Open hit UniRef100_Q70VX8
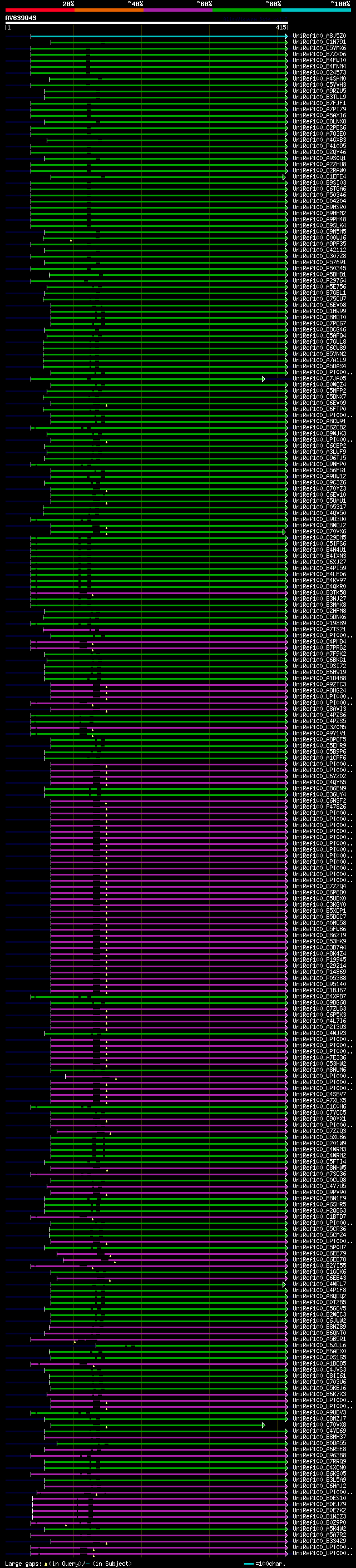The image size is (356, 1568). coord(319,1424)
